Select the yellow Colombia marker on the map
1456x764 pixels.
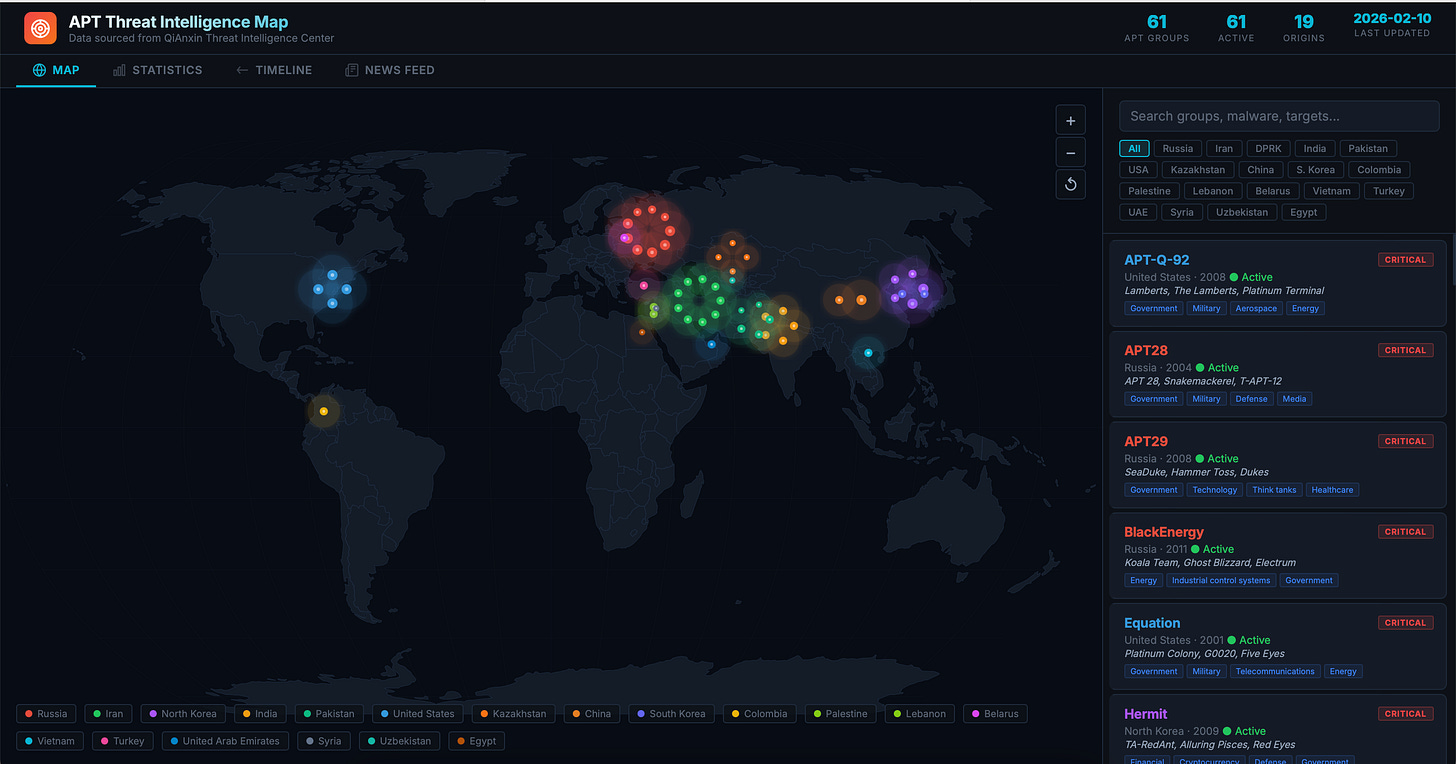pos(323,411)
